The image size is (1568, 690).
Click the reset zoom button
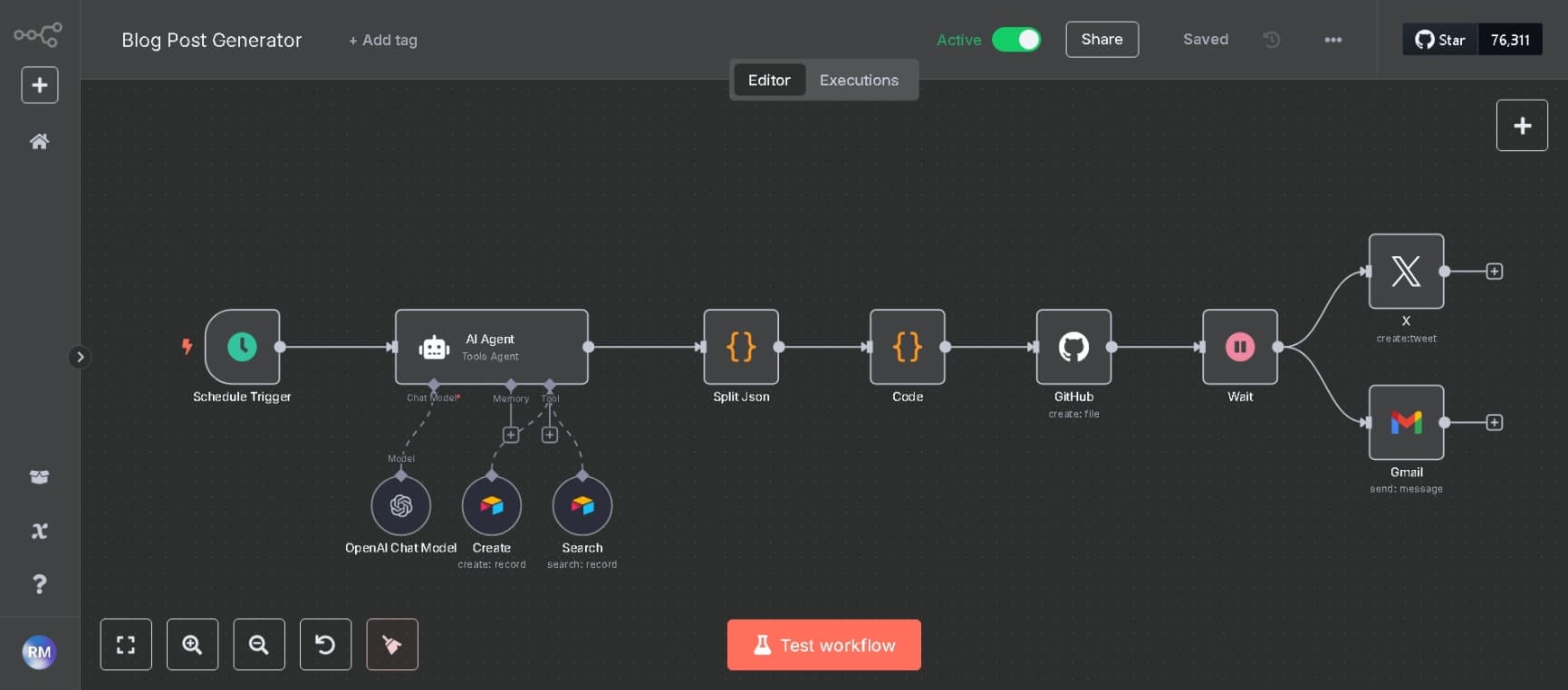point(325,645)
